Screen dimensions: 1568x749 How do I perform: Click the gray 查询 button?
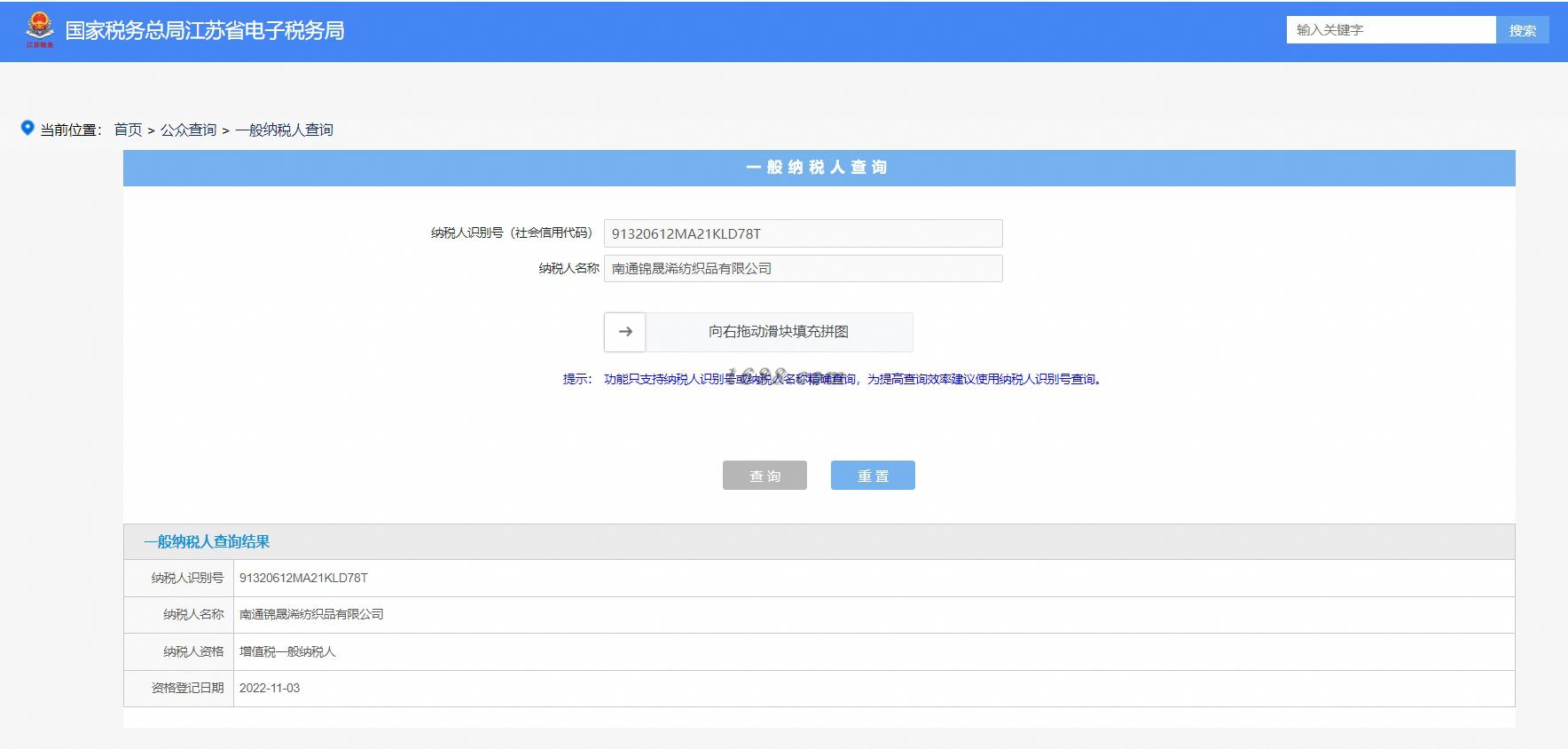(764, 476)
